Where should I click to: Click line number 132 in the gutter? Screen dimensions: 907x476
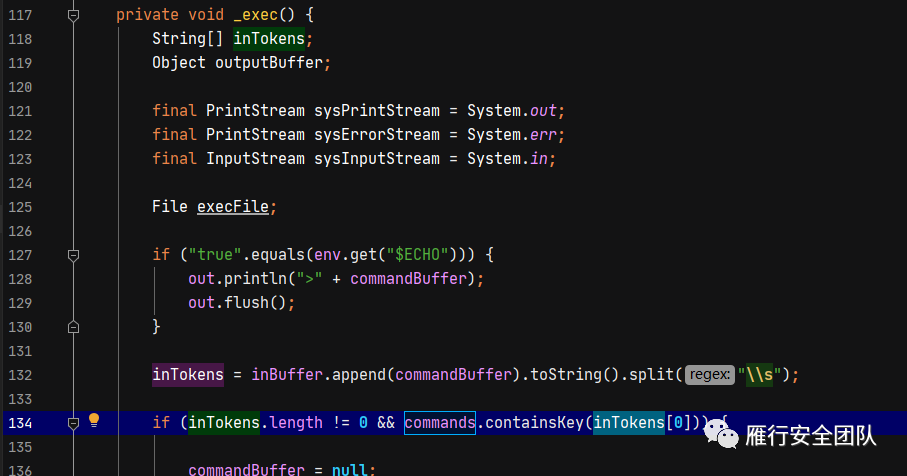point(20,375)
